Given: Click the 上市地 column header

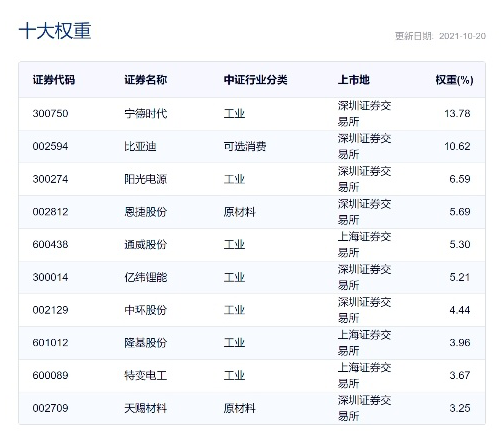Looking at the screenshot, I should 354,80.
